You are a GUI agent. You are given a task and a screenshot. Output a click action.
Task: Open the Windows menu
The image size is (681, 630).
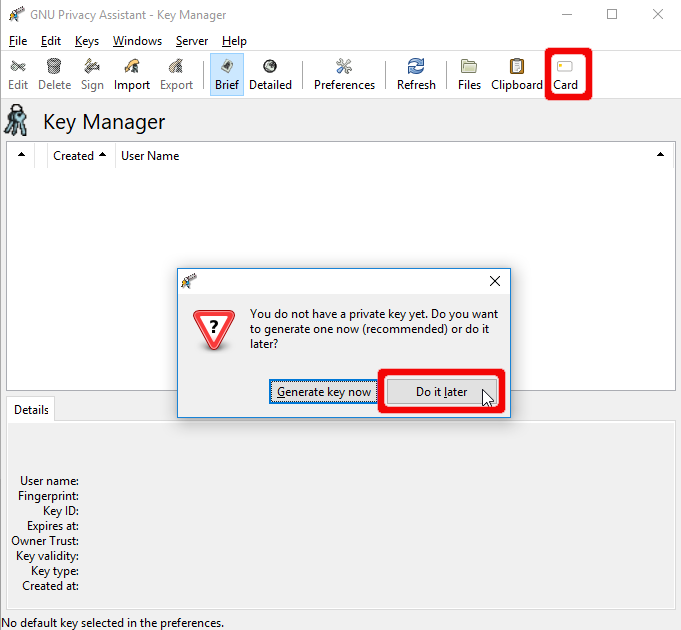137,41
